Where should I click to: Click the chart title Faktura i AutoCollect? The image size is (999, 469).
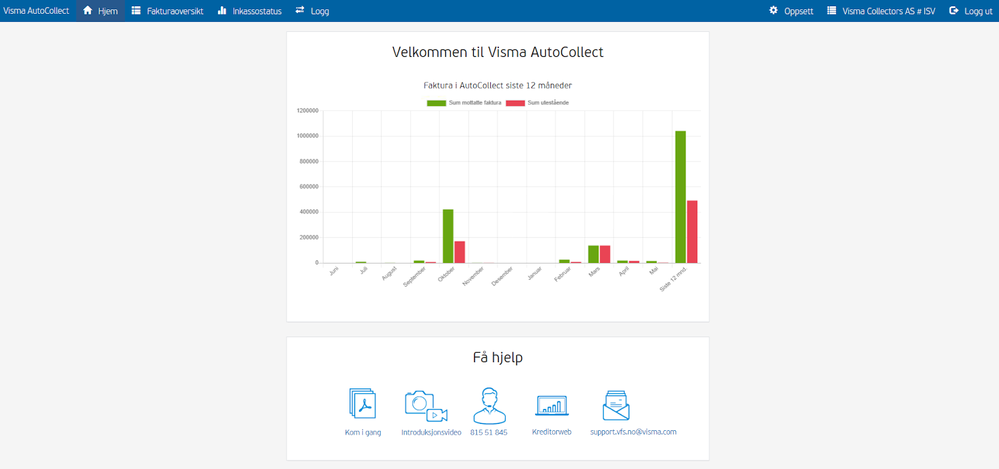tap(498, 85)
